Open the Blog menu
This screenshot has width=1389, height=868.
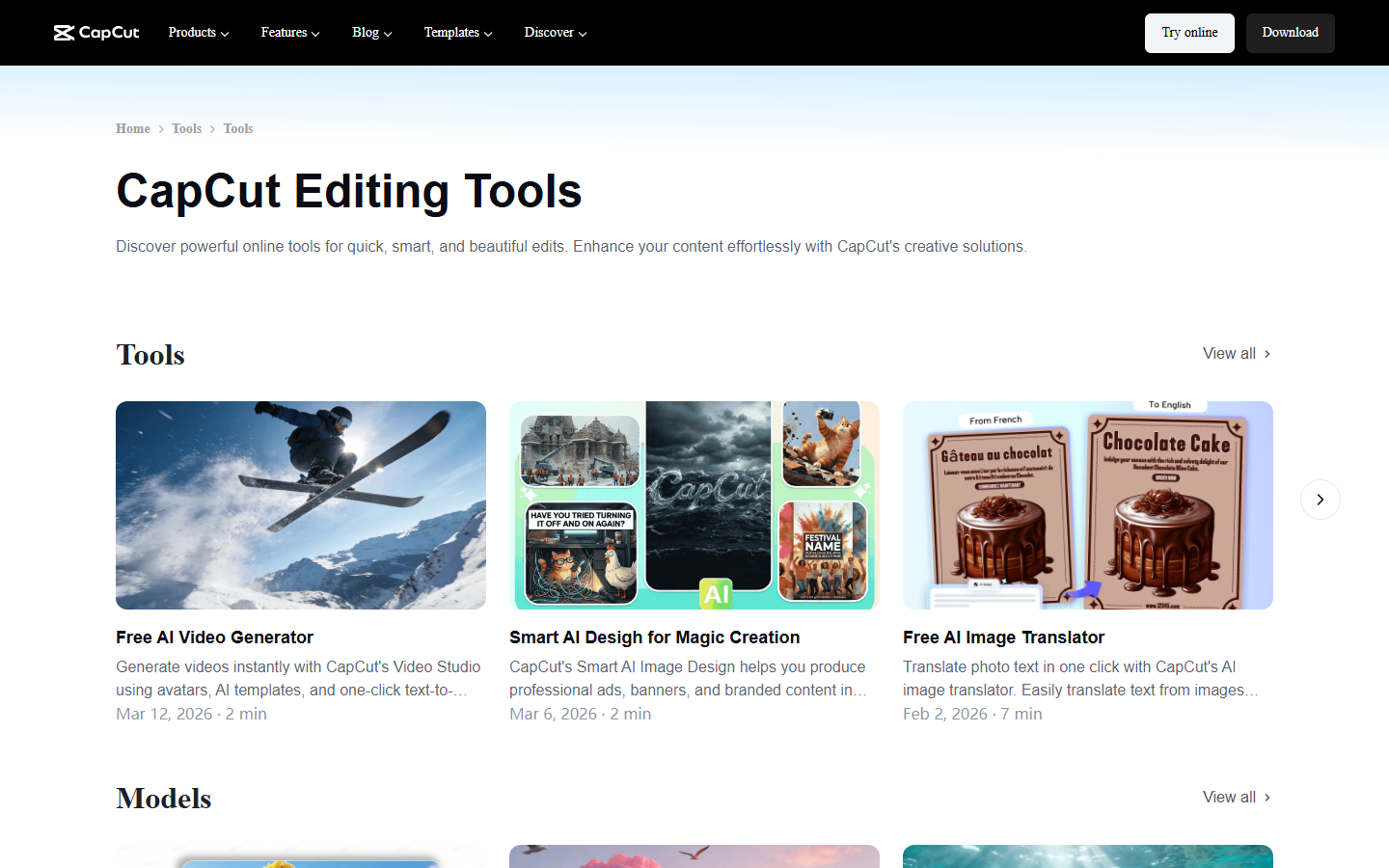click(371, 32)
